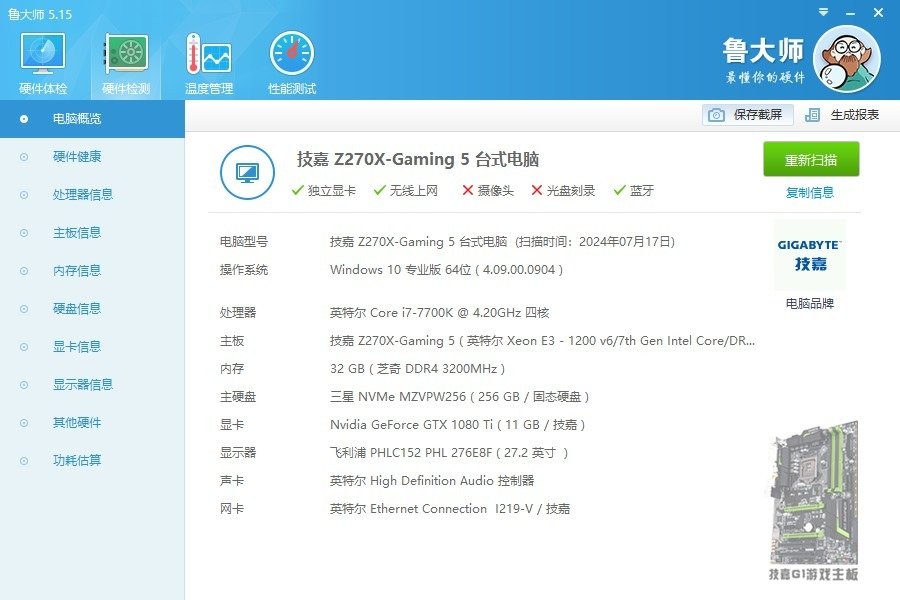The width and height of the screenshot is (900, 600).
Task: Click the green check next to 蓝牙
Action: 619,190
